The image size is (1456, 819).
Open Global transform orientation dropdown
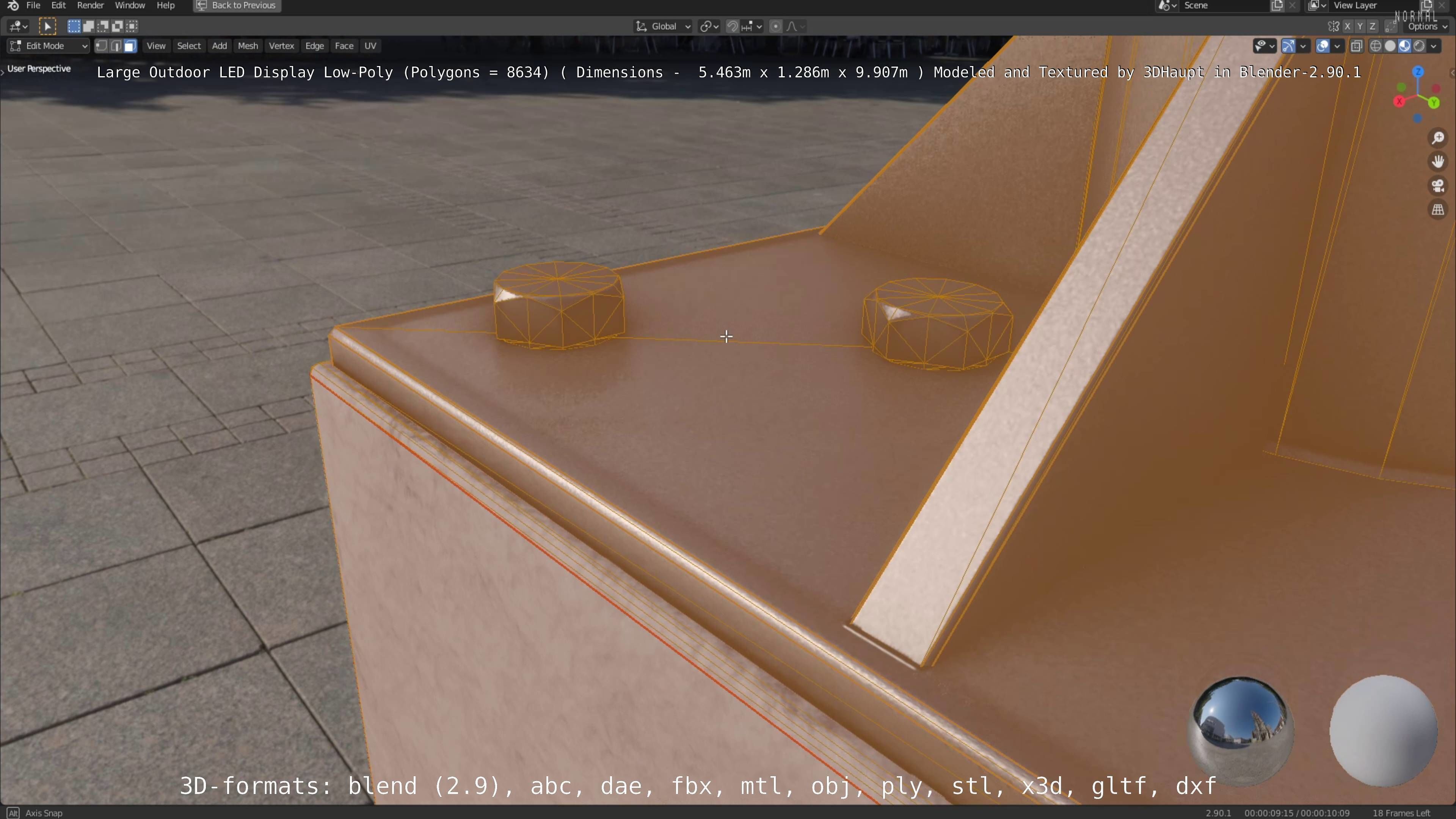(x=663, y=27)
